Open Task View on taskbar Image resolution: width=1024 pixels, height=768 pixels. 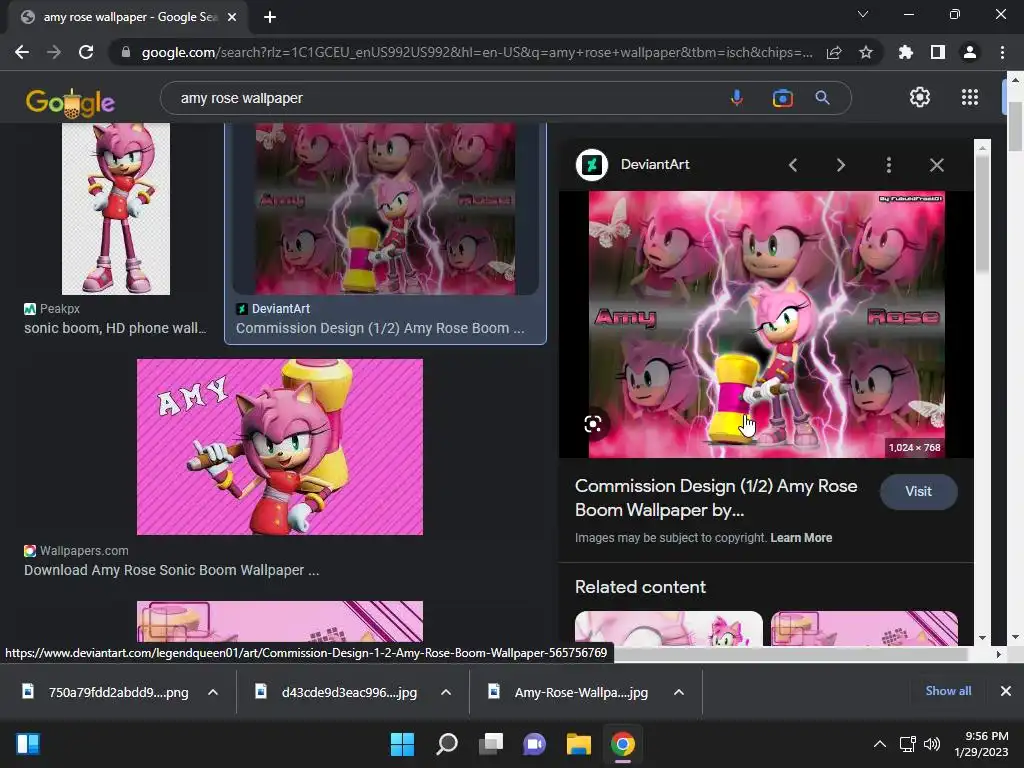[x=490, y=744]
